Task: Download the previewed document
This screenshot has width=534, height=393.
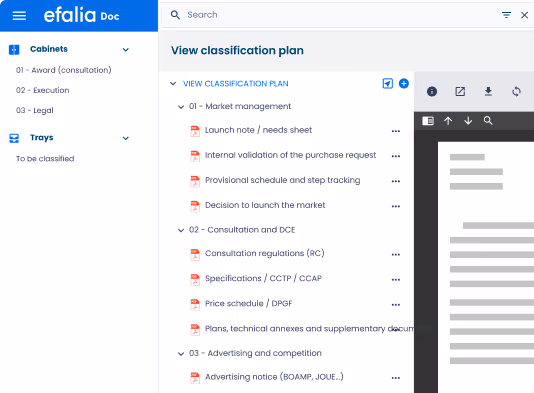Action: [x=488, y=91]
